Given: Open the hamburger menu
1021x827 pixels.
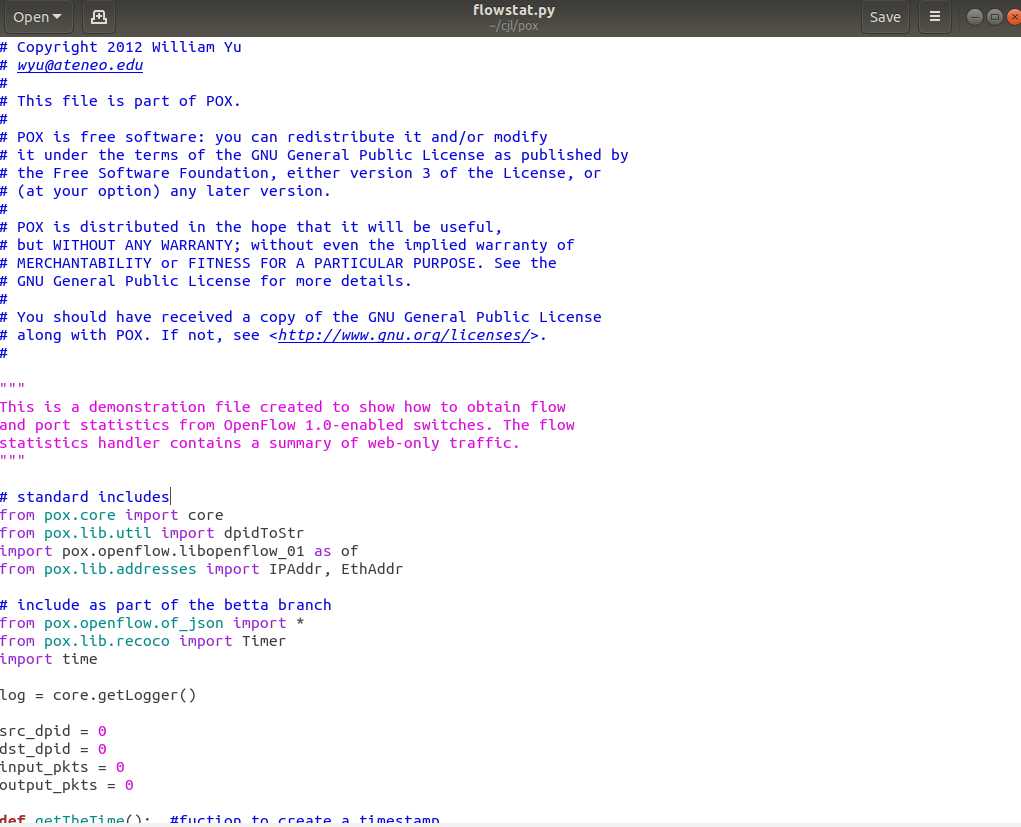Looking at the screenshot, I should pos(934,17).
